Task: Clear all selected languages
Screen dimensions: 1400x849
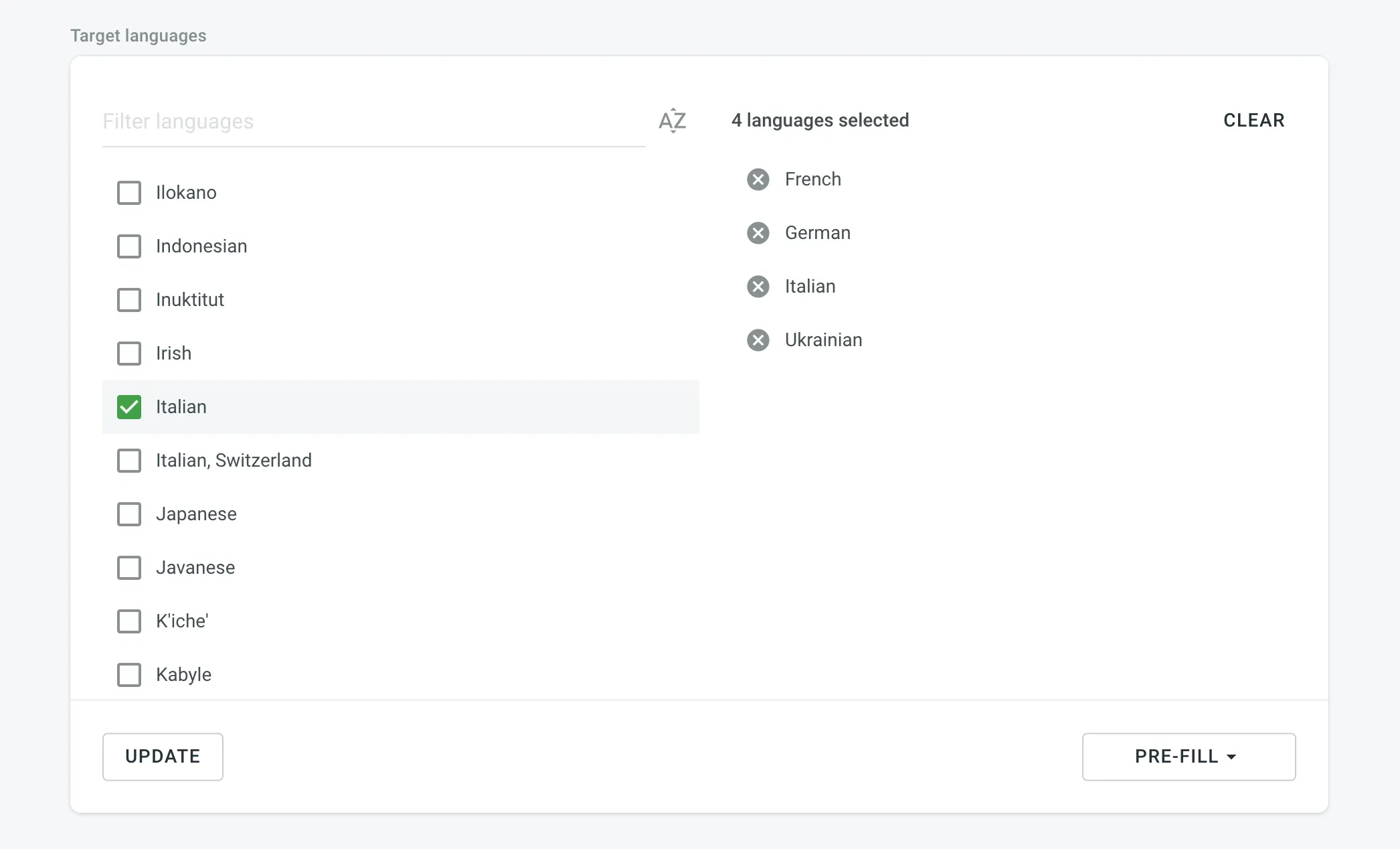Action: [x=1254, y=121]
